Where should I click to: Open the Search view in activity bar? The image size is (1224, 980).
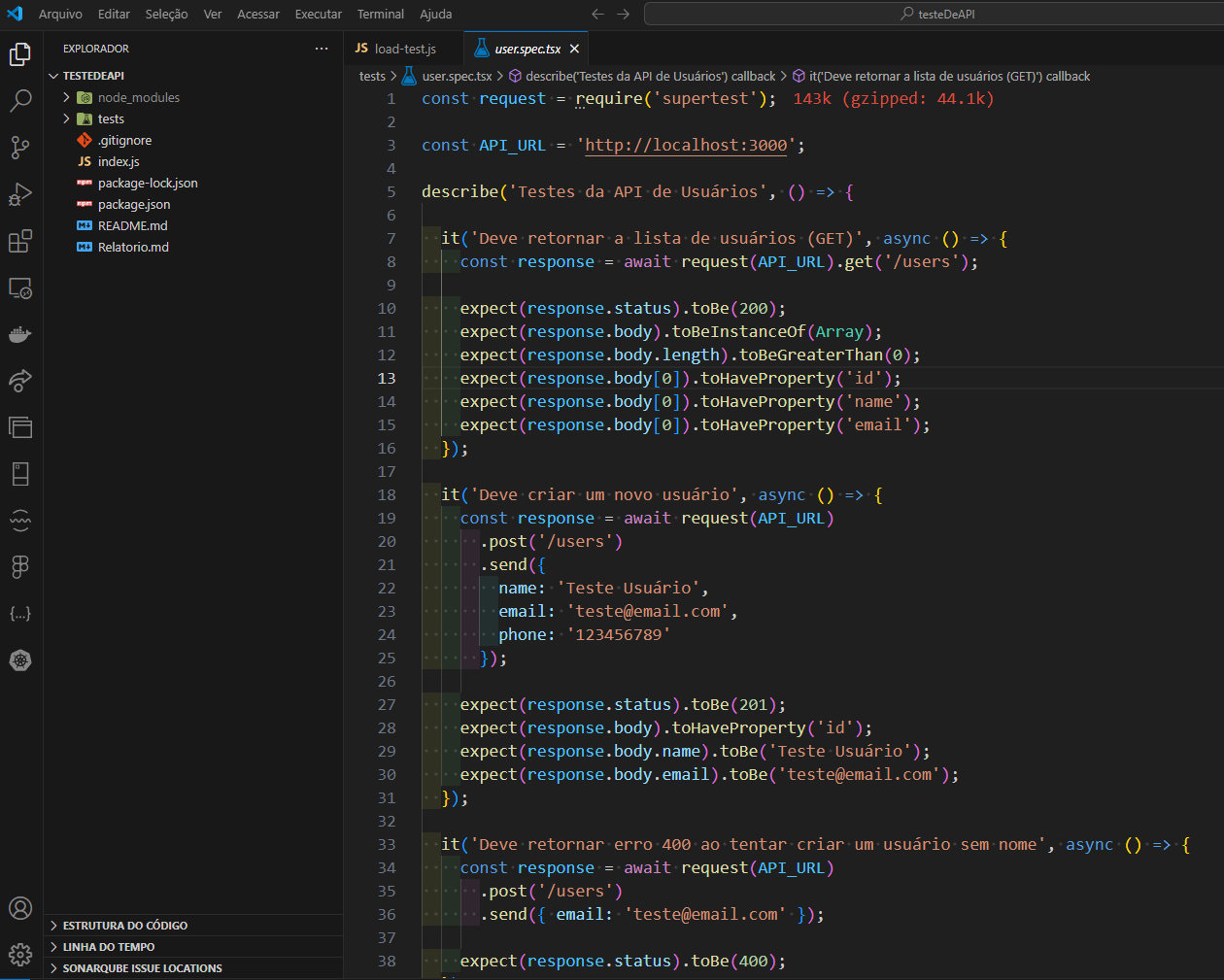20,100
